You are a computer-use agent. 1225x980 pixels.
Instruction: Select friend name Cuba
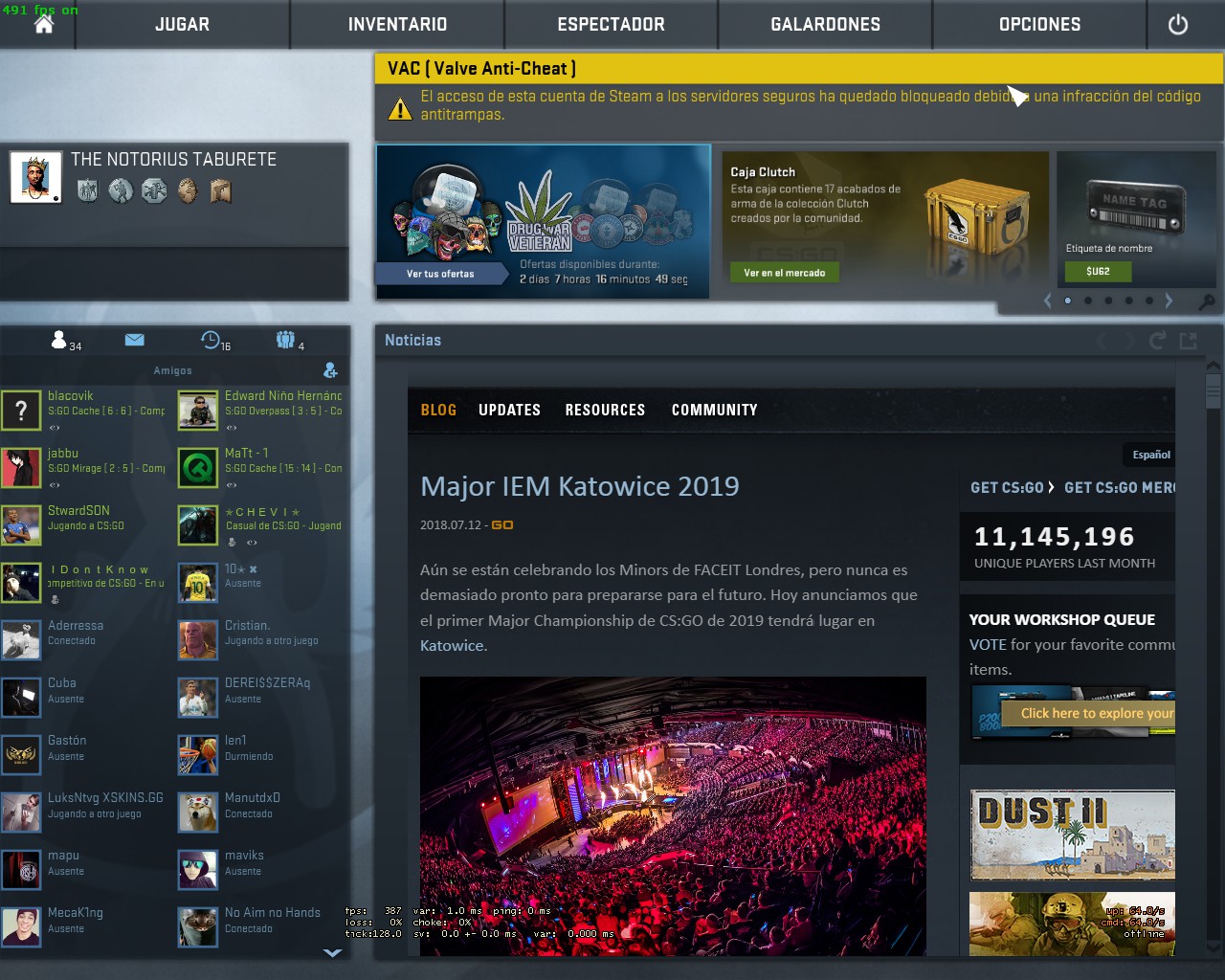pyautogui.click(x=62, y=682)
